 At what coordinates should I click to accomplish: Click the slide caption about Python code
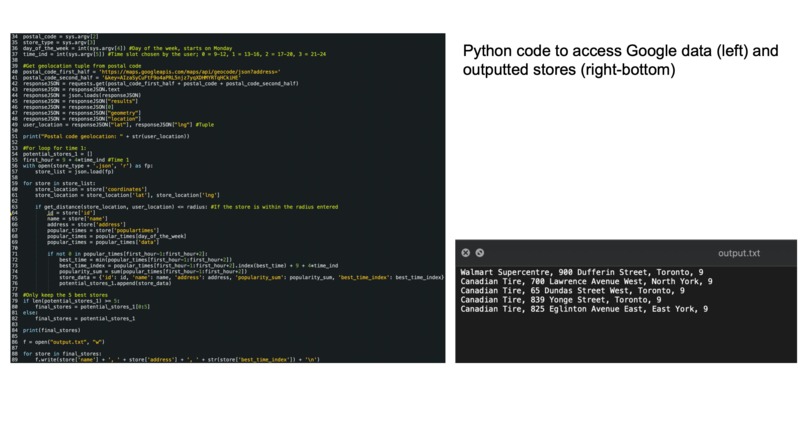click(x=620, y=60)
